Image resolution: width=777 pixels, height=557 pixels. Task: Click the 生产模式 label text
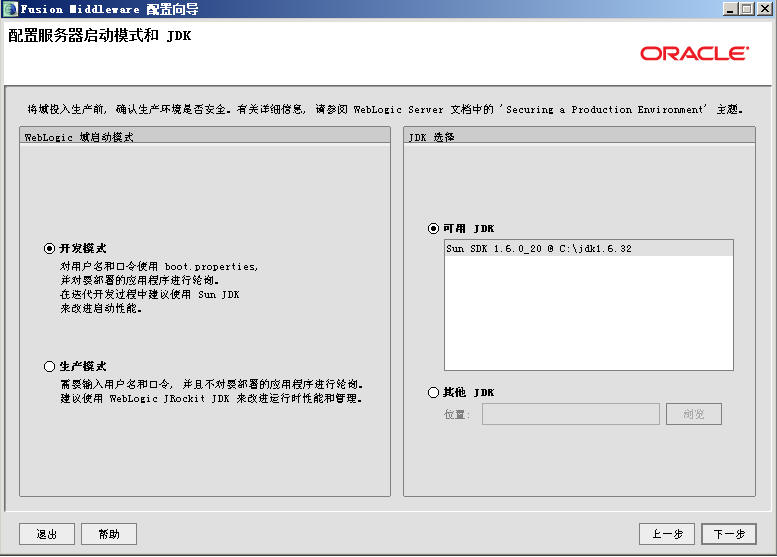pos(83,366)
